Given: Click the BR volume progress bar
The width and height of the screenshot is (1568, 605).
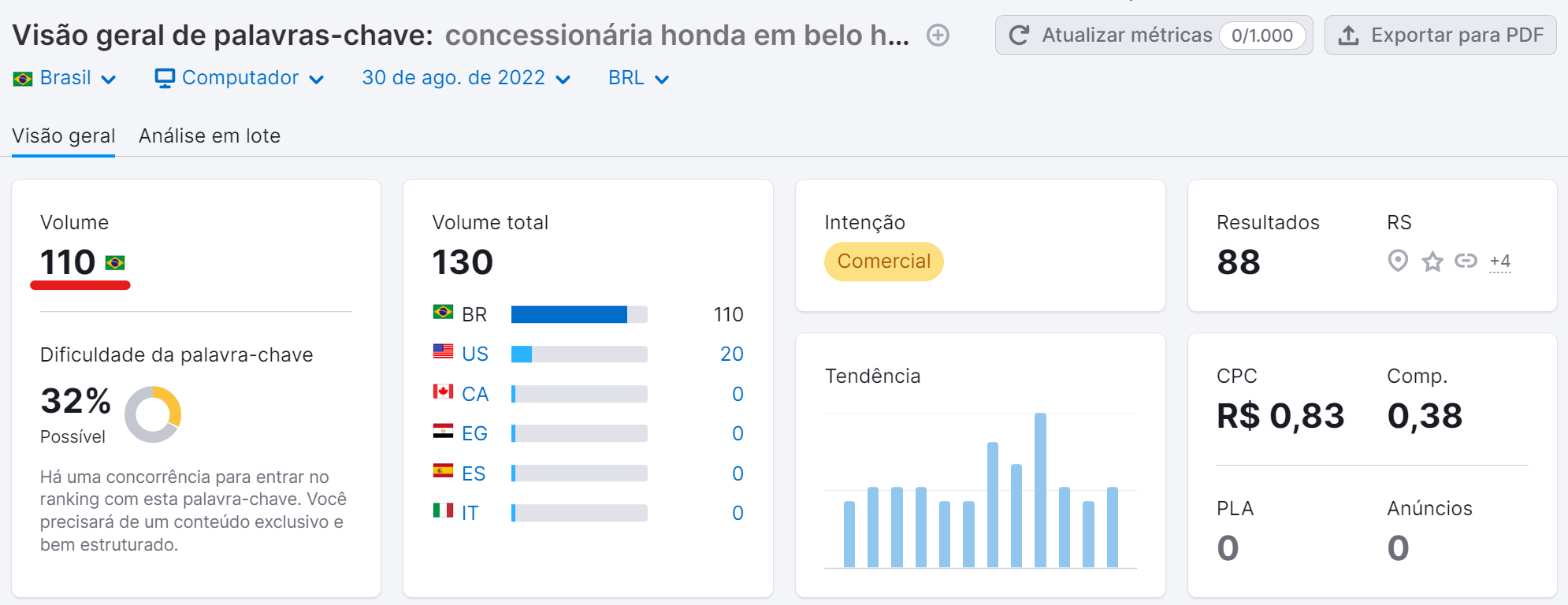Looking at the screenshot, I should point(579,314).
